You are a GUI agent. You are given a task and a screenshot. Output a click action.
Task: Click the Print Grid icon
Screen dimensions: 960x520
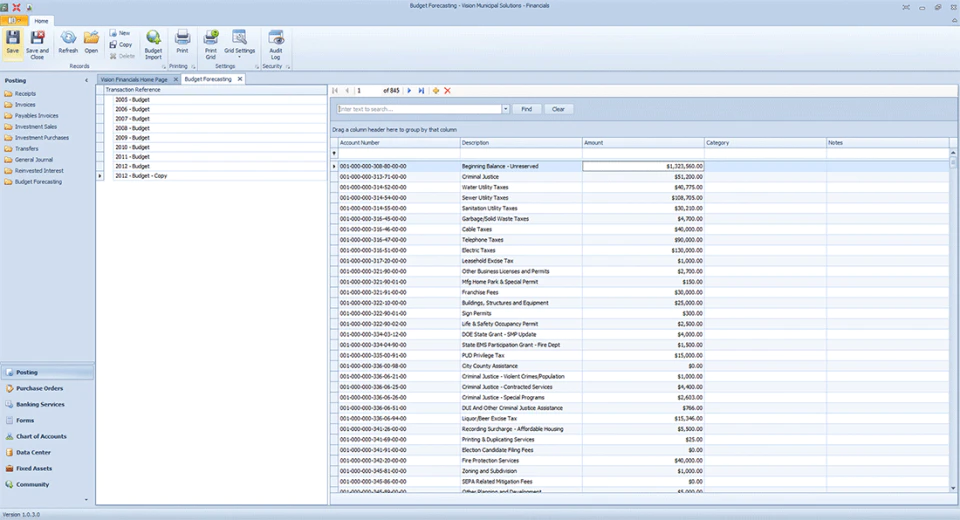tap(211, 38)
